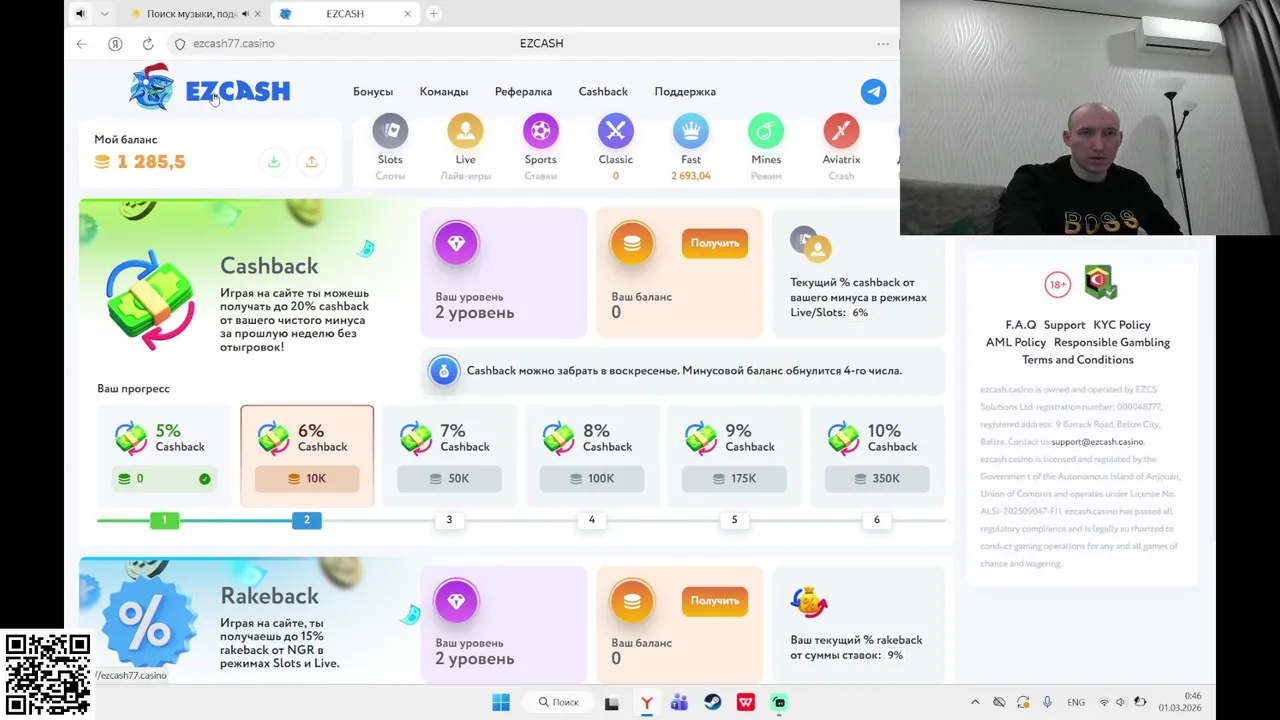Open the F.A.Q link

(x=1021, y=325)
